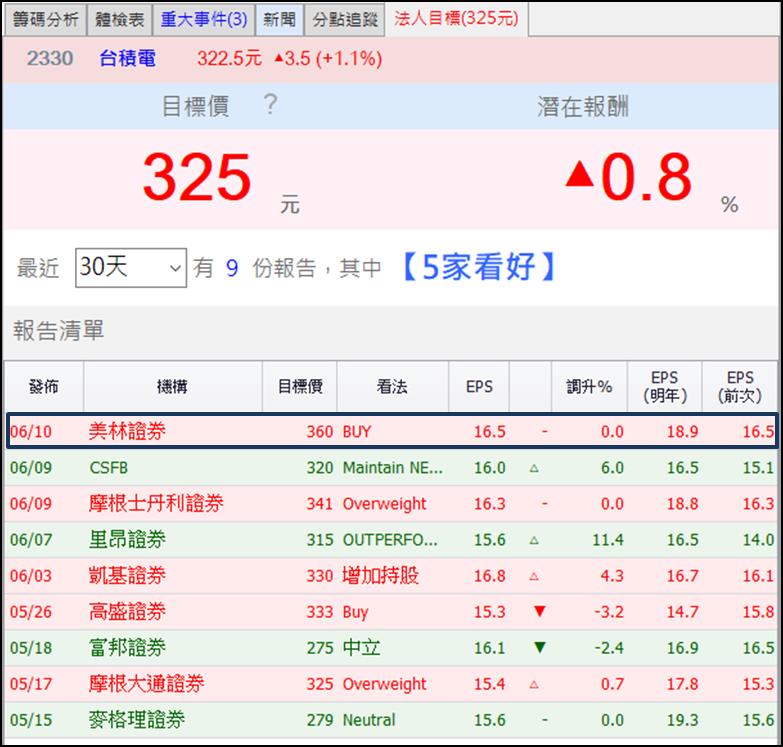The height and width of the screenshot is (747, 783).
Task: Click the 增加持股 rating for 凱基證券
Action: (381, 575)
